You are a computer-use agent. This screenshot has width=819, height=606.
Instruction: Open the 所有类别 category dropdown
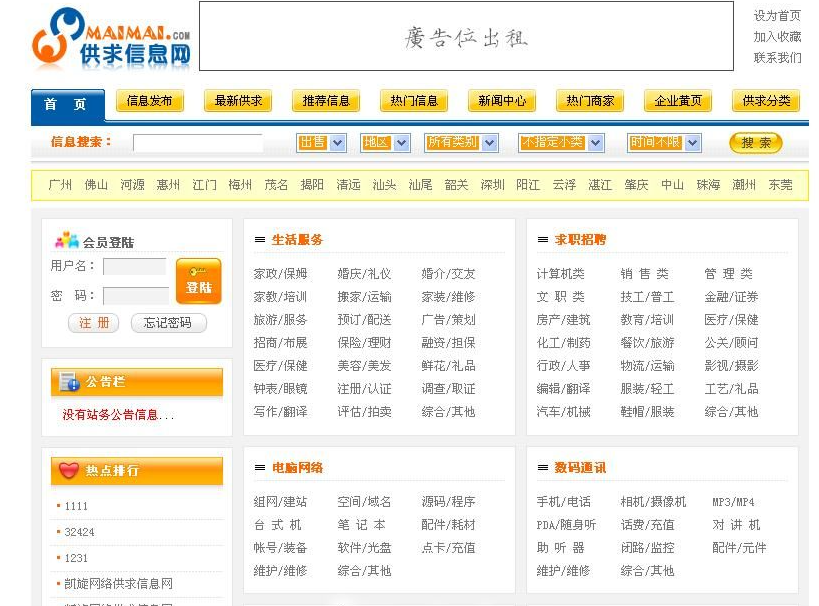461,143
